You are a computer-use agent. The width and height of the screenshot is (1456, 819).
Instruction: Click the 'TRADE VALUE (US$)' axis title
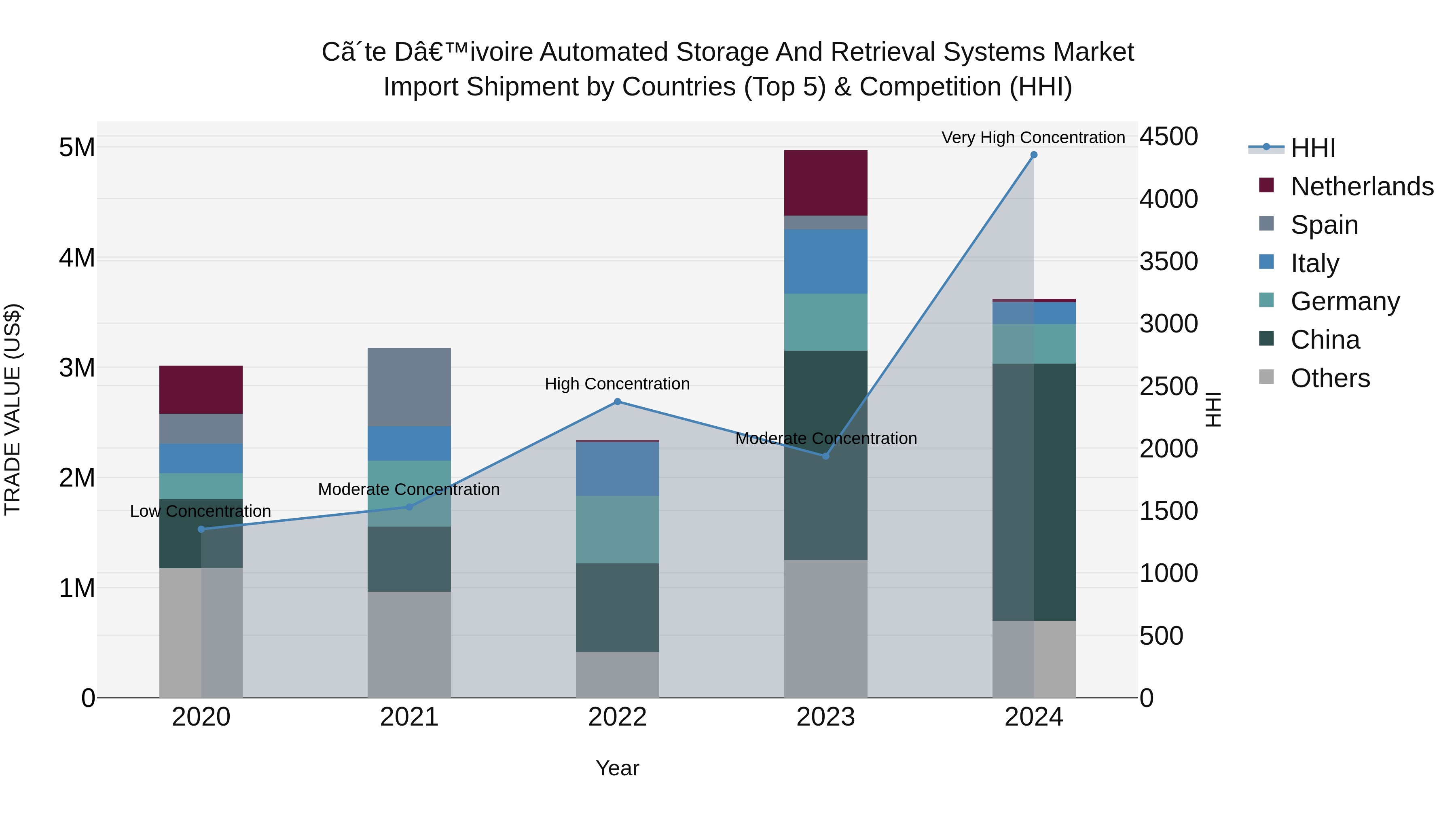[13, 409]
